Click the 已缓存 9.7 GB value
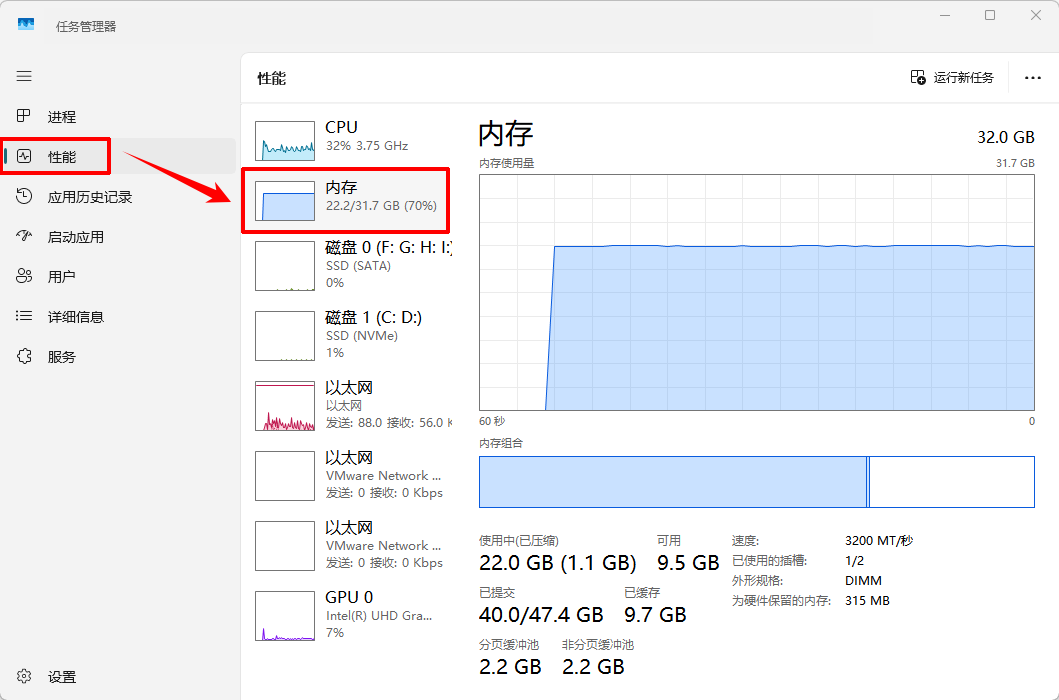Viewport: 1059px width, 700px height. pos(654,615)
